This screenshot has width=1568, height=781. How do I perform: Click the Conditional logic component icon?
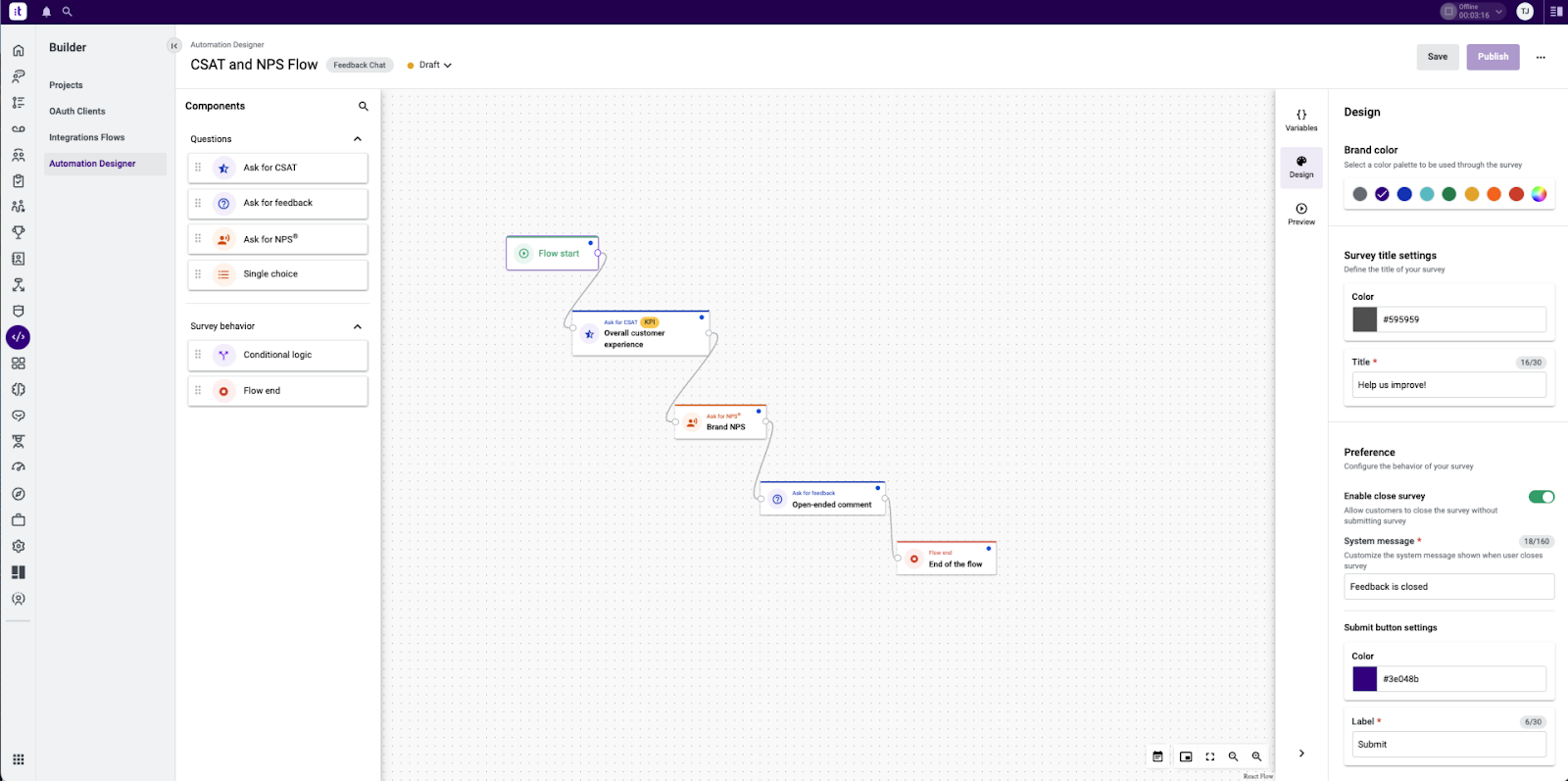(223, 356)
